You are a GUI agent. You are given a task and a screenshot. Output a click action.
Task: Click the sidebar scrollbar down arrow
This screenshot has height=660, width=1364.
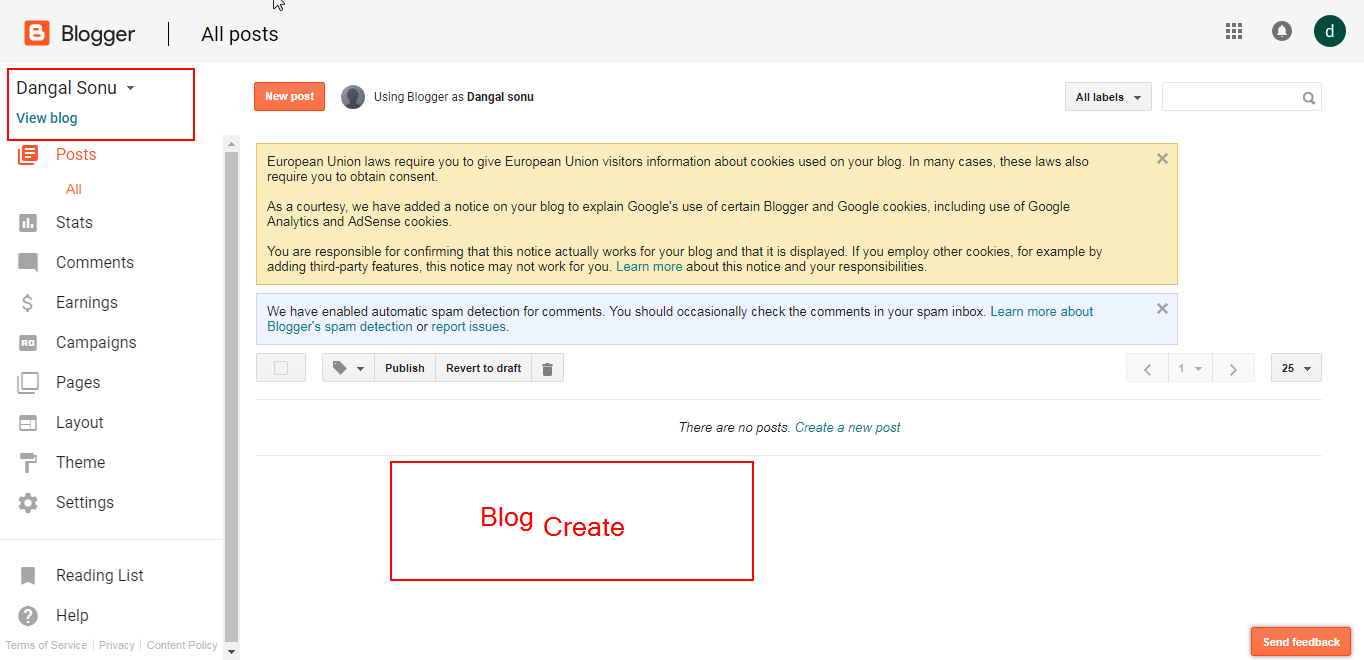pos(232,652)
